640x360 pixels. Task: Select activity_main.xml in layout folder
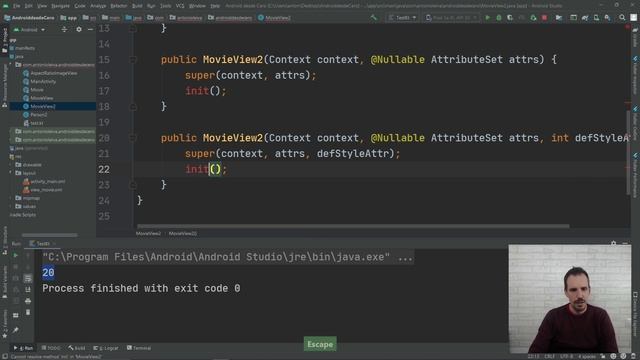(47, 181)
